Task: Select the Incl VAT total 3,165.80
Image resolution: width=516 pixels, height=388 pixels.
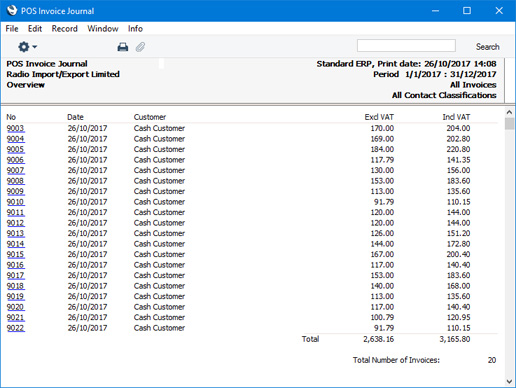Action: (455, 339)
